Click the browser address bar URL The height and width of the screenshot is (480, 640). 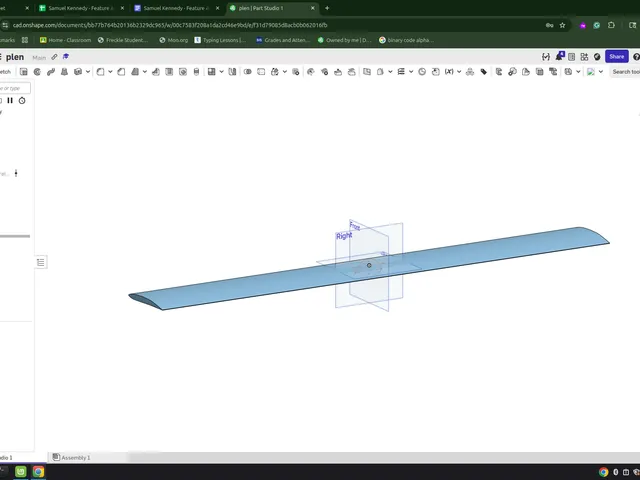pyautogui.click(x=170, y=25)
